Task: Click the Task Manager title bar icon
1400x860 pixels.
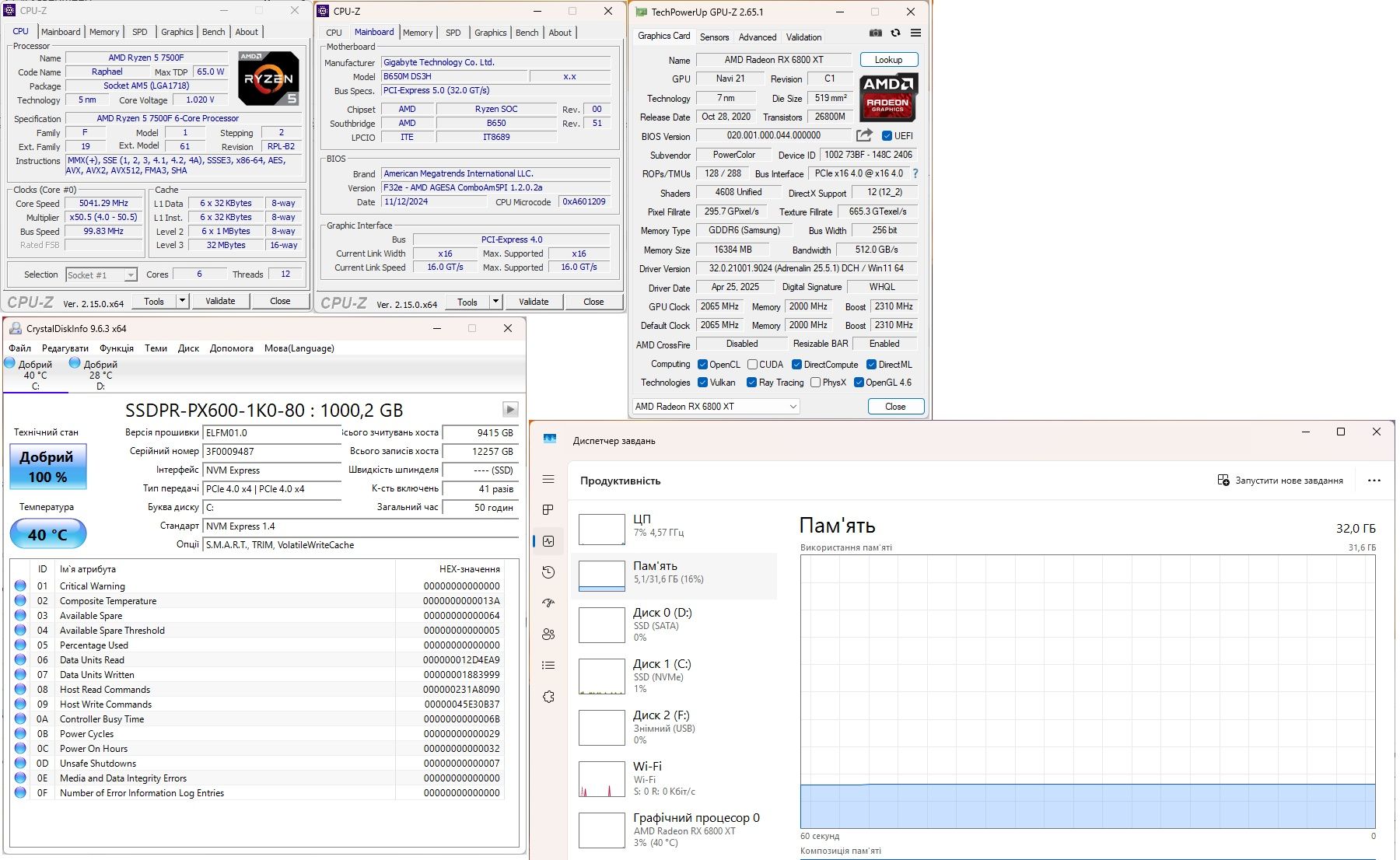Action: click(x=550, y=439)
